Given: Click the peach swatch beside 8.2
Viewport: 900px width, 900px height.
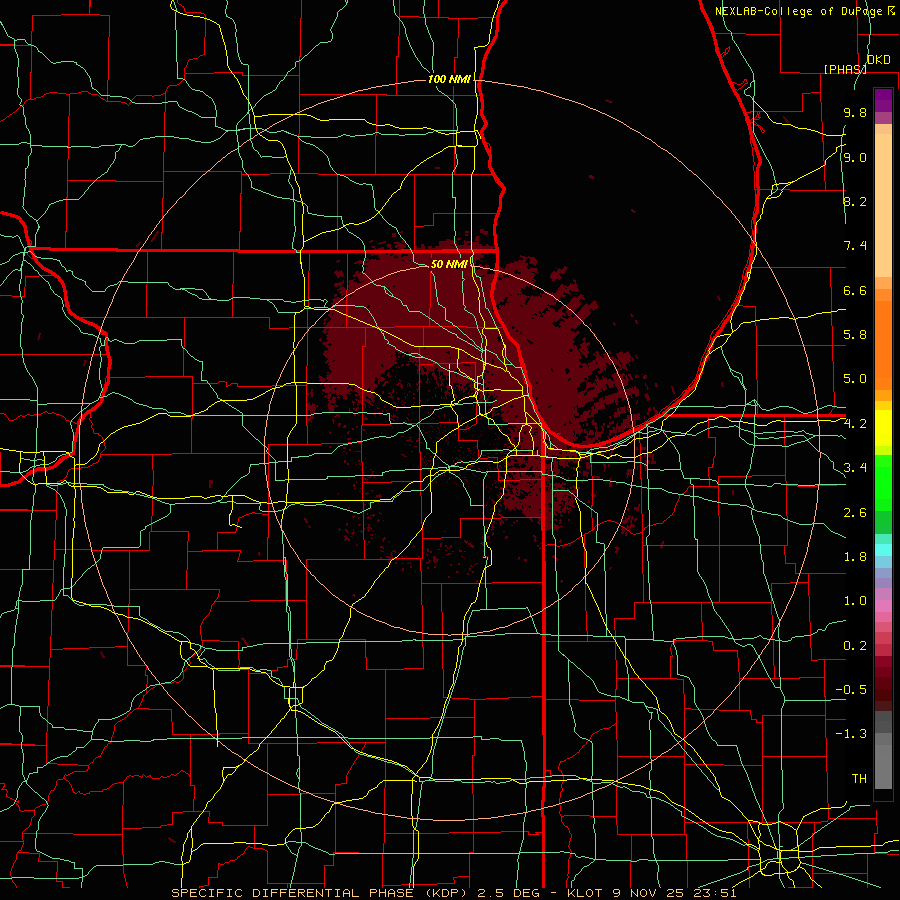Looking at the screenshot, I should click(x=883, y=205).
